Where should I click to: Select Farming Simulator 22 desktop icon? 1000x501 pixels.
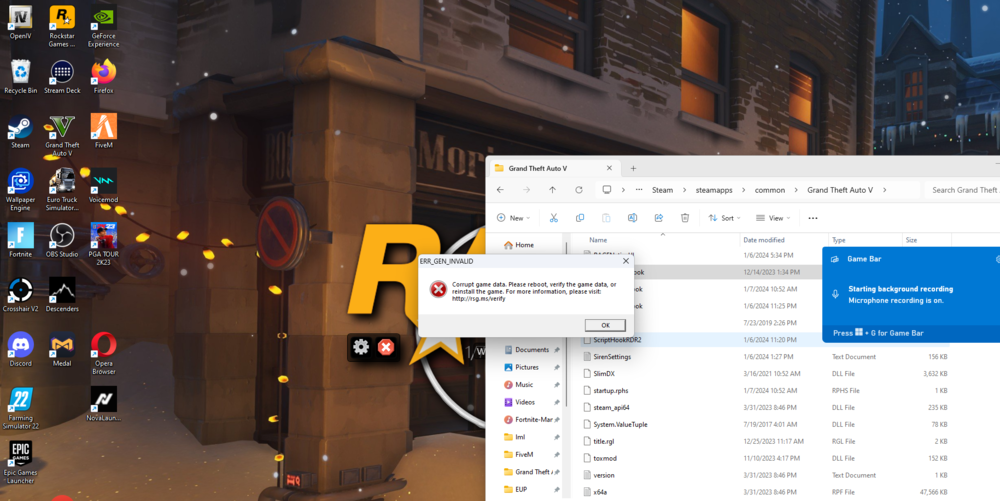point(20,409)
